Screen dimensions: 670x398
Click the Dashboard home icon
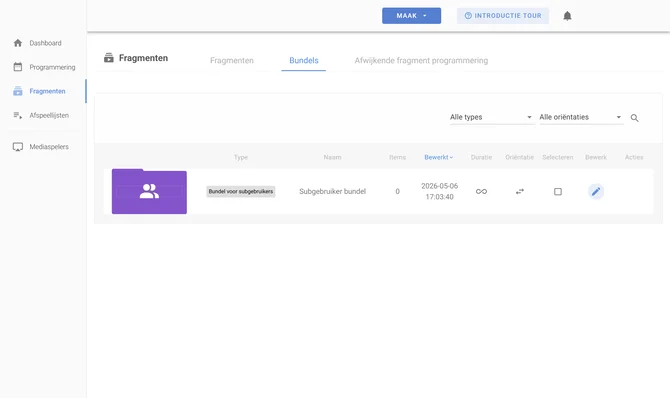click(18, 43)
